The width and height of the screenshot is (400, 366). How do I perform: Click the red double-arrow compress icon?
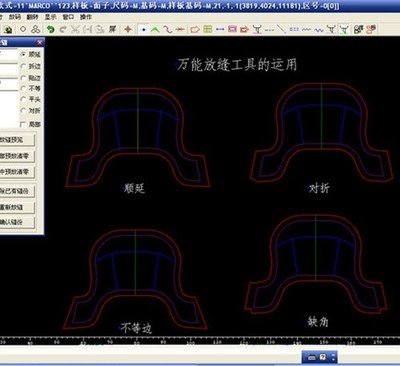(180, 30)
